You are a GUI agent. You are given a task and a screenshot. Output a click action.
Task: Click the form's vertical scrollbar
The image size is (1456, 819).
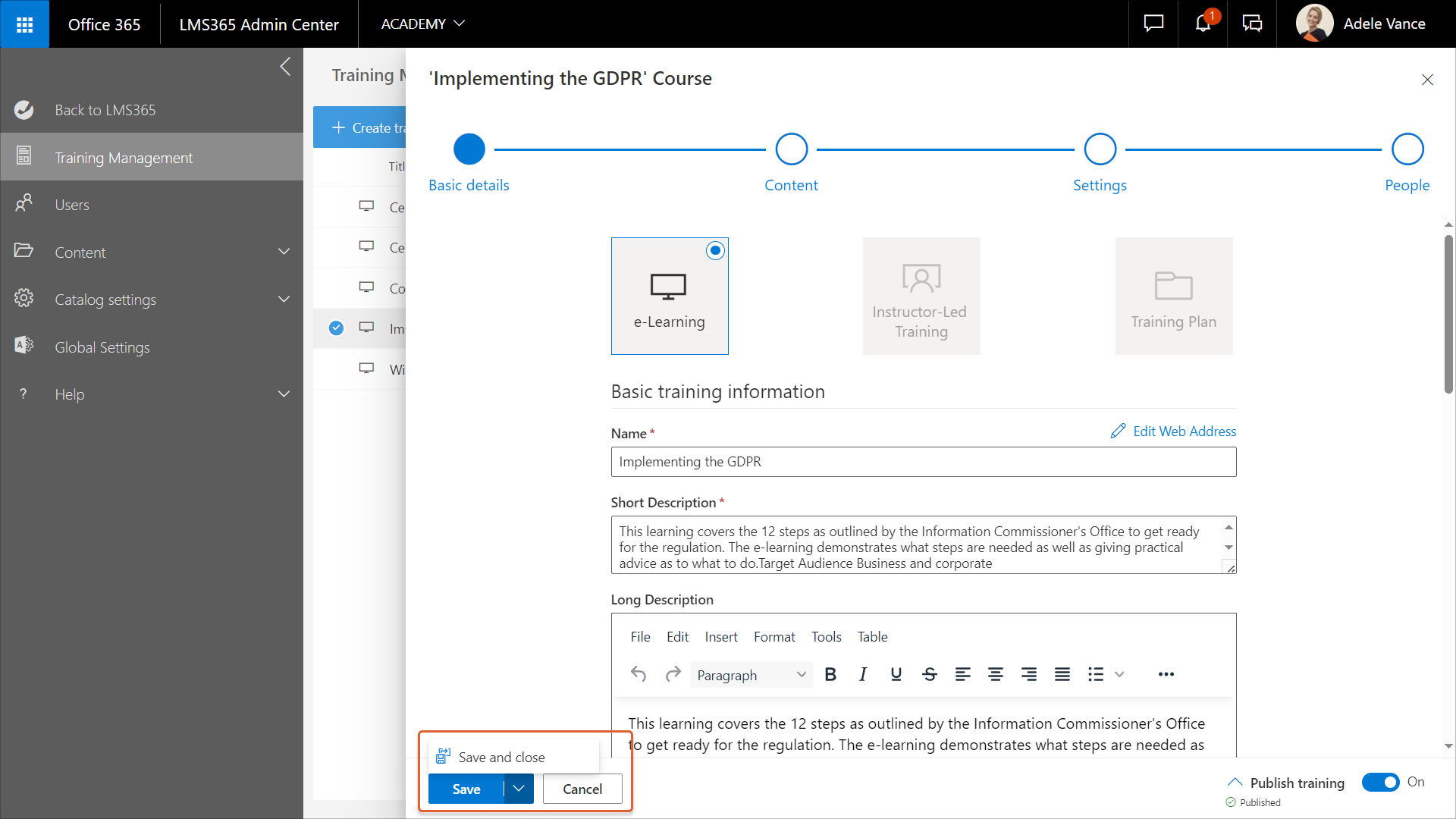coord(1448,315)
